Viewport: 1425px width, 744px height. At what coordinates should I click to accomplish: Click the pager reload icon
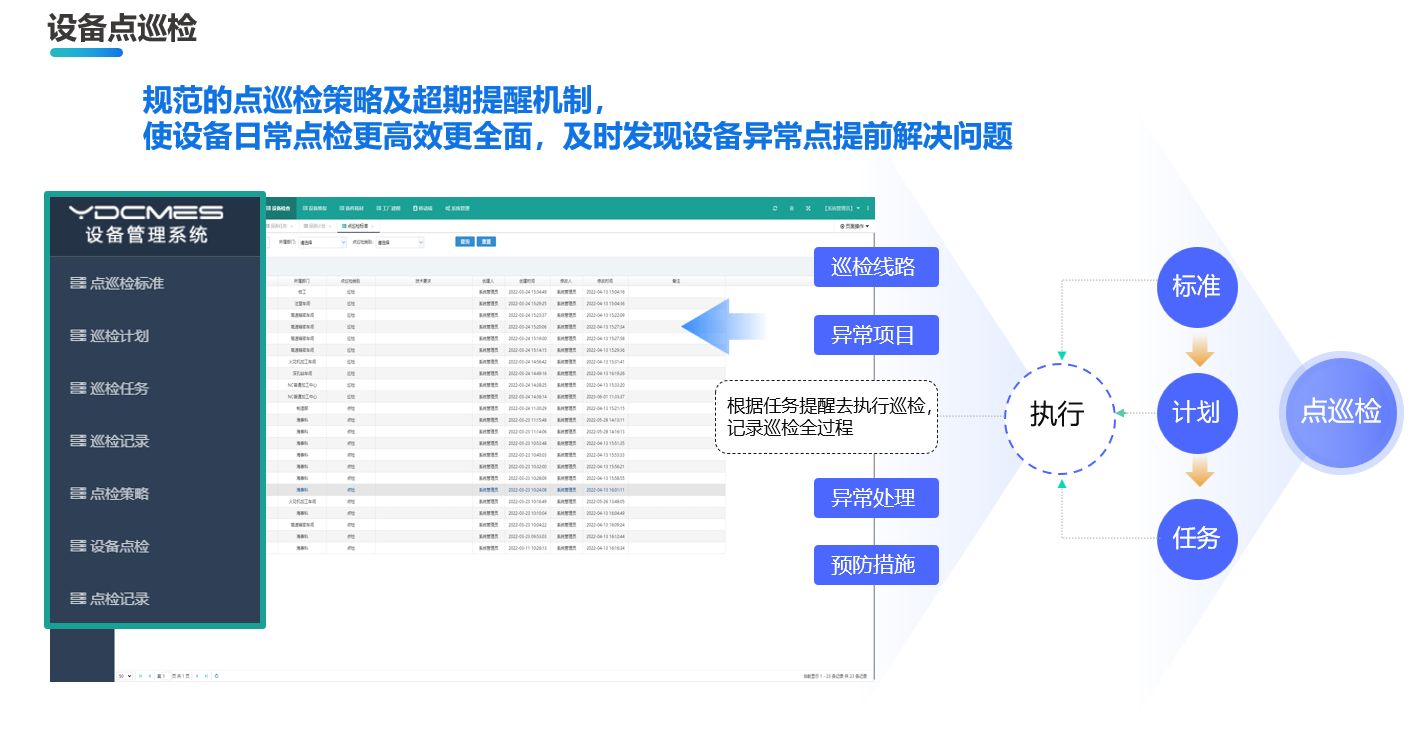(x=217, y=676)
